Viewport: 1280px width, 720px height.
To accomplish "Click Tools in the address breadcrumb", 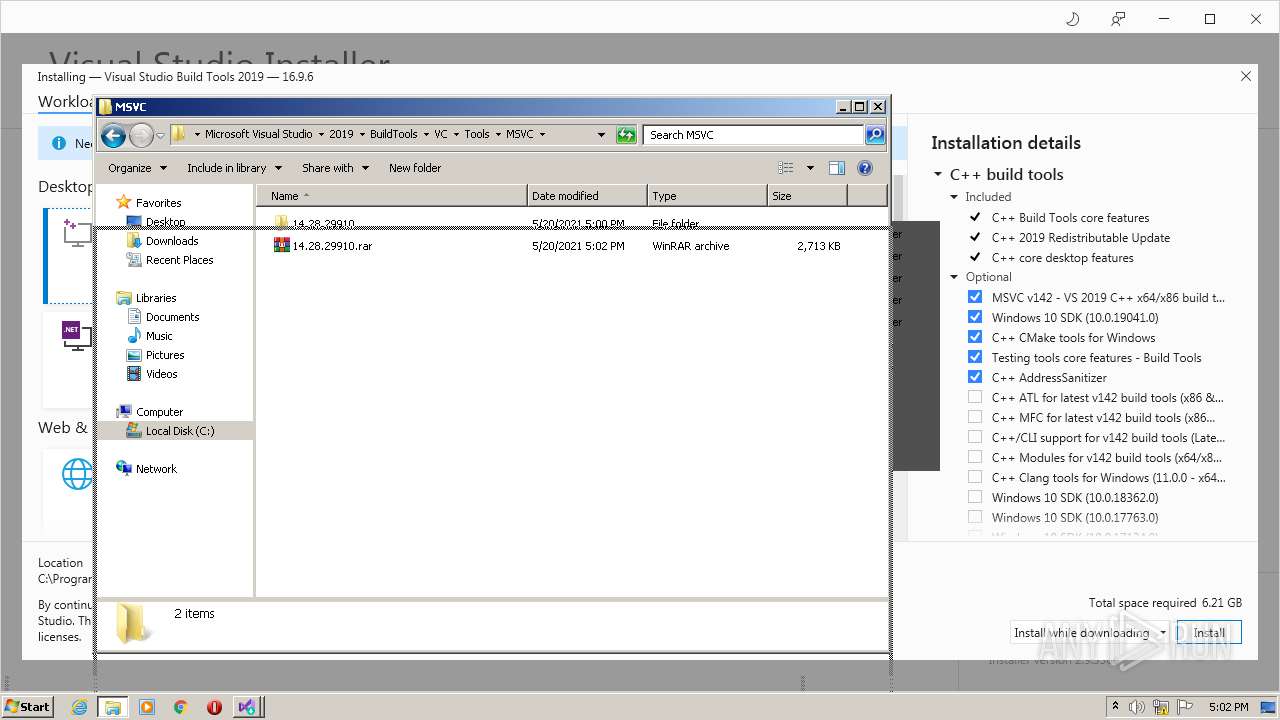I will (x=477, y=134).
